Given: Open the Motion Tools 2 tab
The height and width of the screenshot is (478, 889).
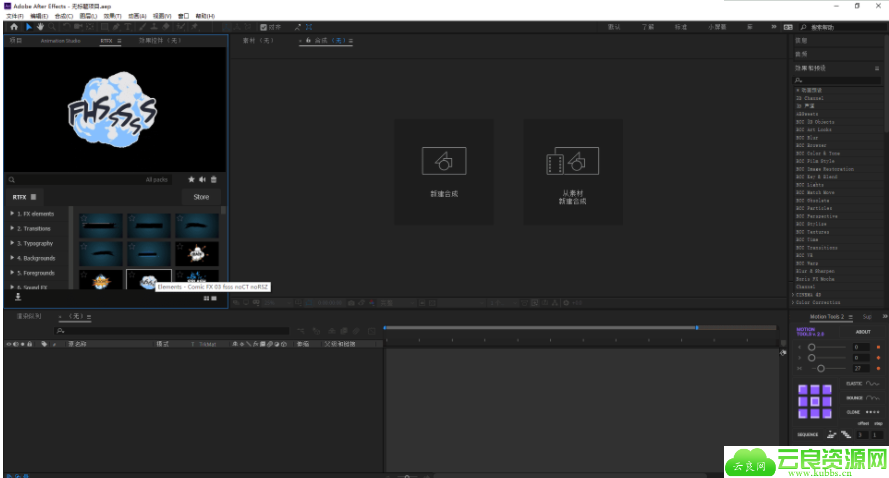Looking at the screenshot, I should (826, 317).
